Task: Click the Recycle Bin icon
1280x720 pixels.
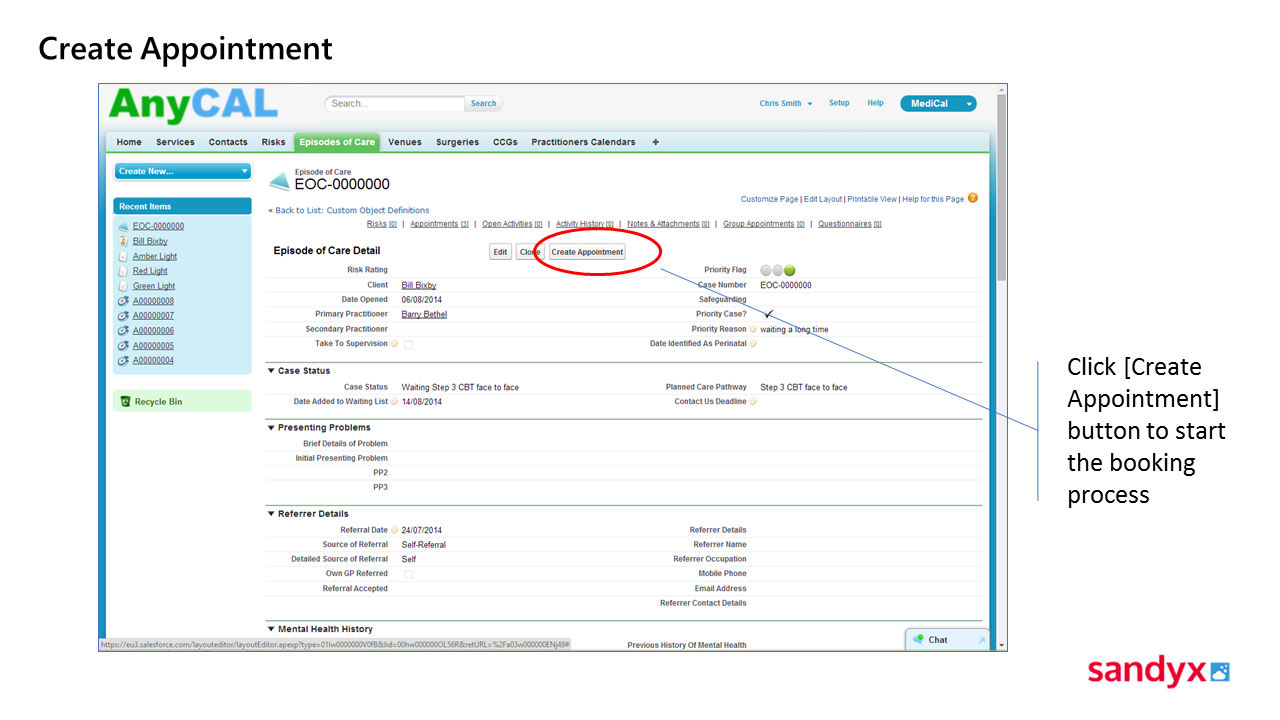Action: (x=125, y=401)
